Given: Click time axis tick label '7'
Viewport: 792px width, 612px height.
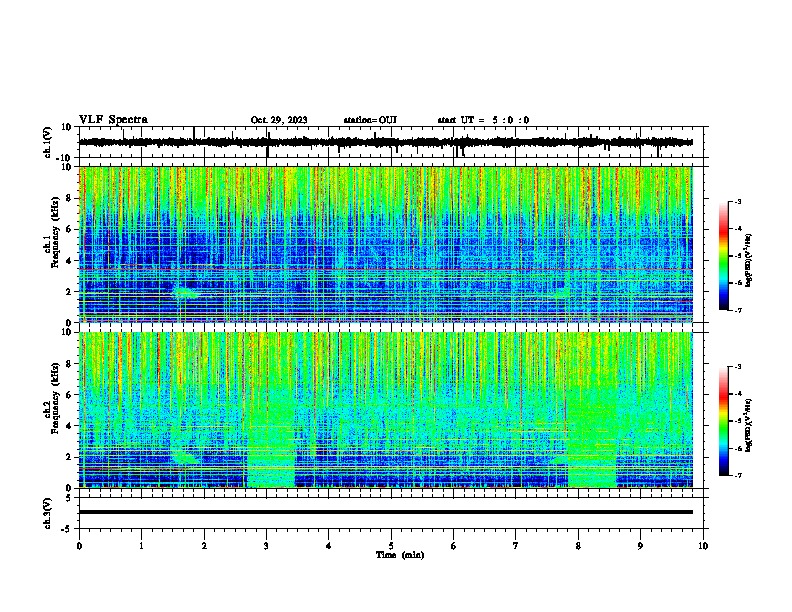Looking at the screenshot, I should pyautogui.click(x=516, y=546).
